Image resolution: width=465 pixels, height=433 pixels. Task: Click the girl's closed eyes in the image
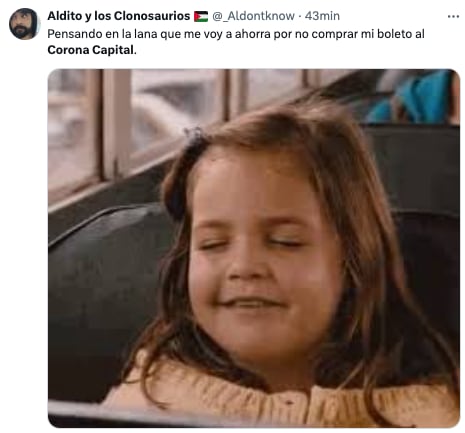250,243
